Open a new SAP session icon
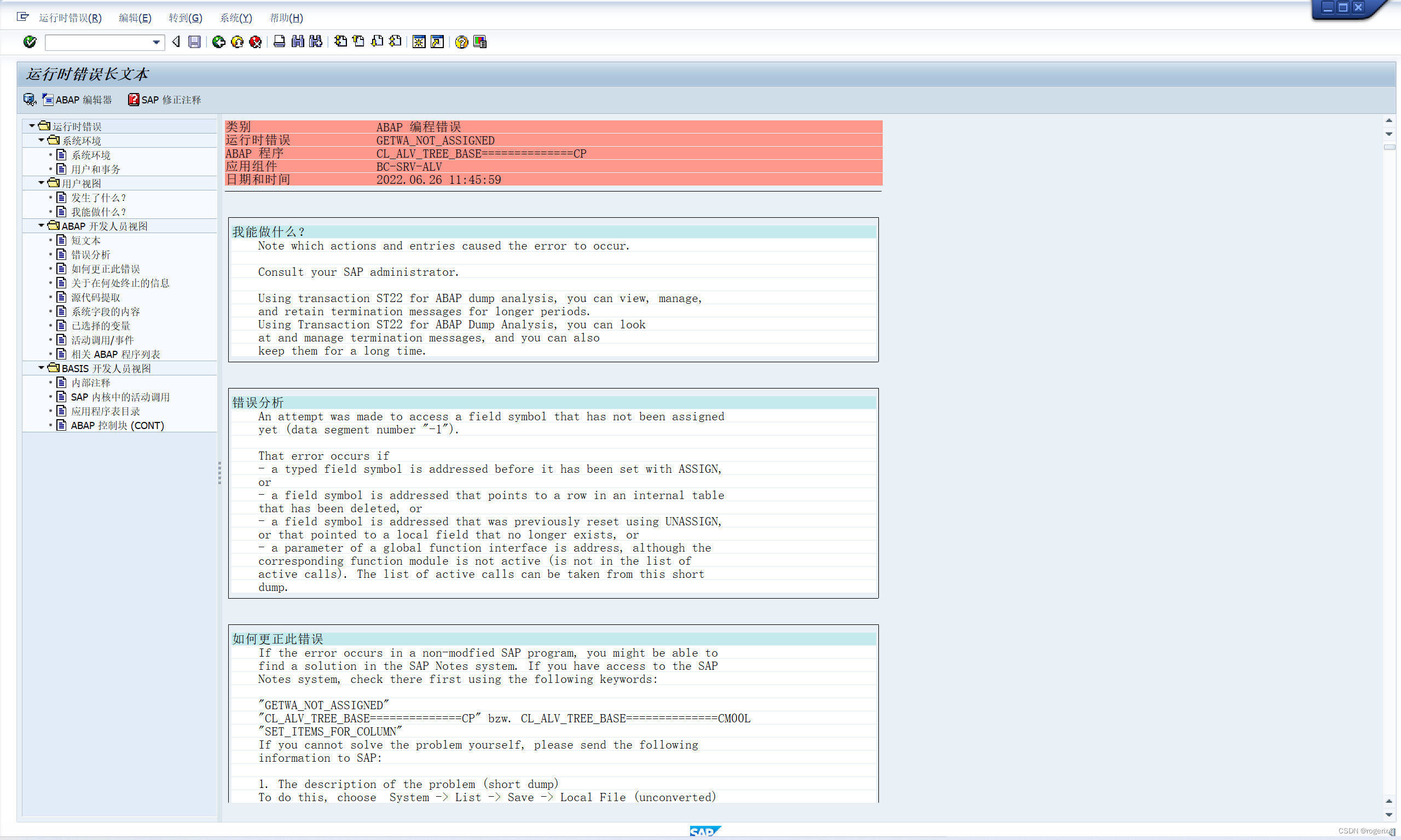This screenshot has height=840, width=1401. tap(419, 42)
